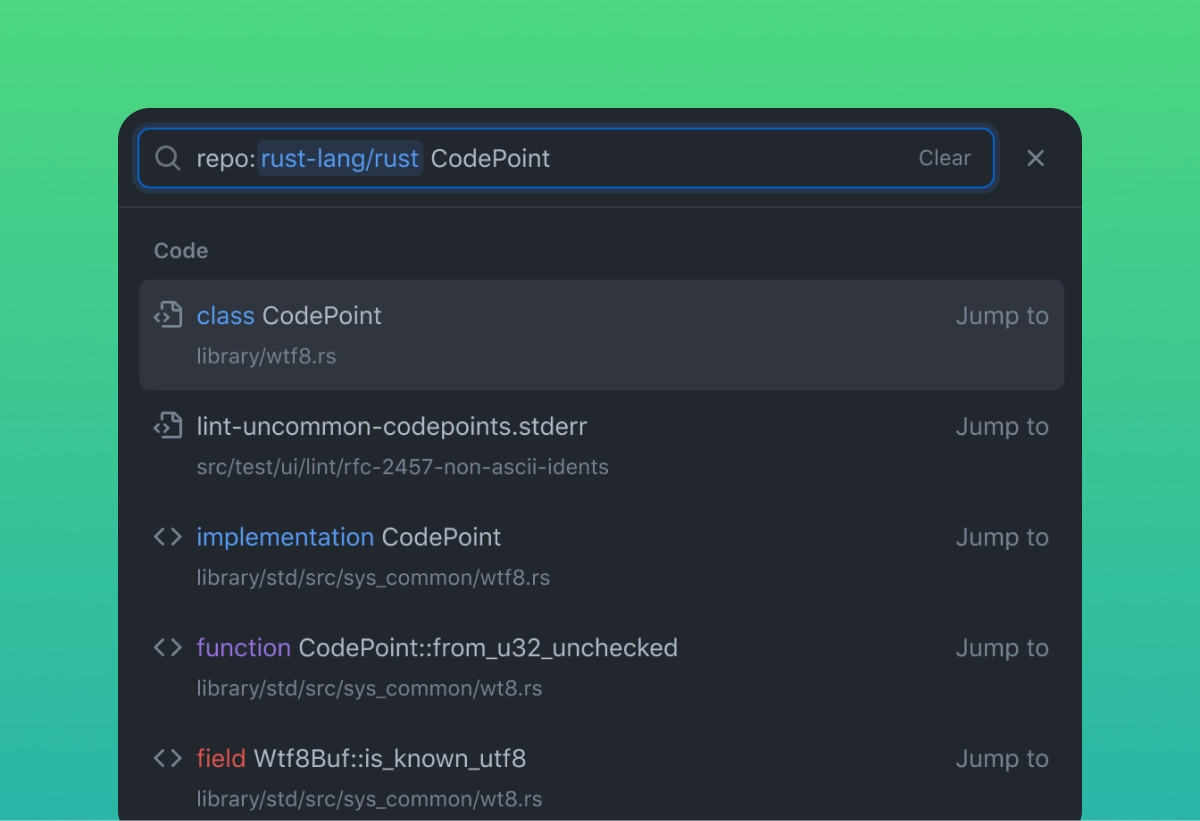Click Jump to for implementation CodePoint
Screen dimensions: 1200x821
[1002, 538]
